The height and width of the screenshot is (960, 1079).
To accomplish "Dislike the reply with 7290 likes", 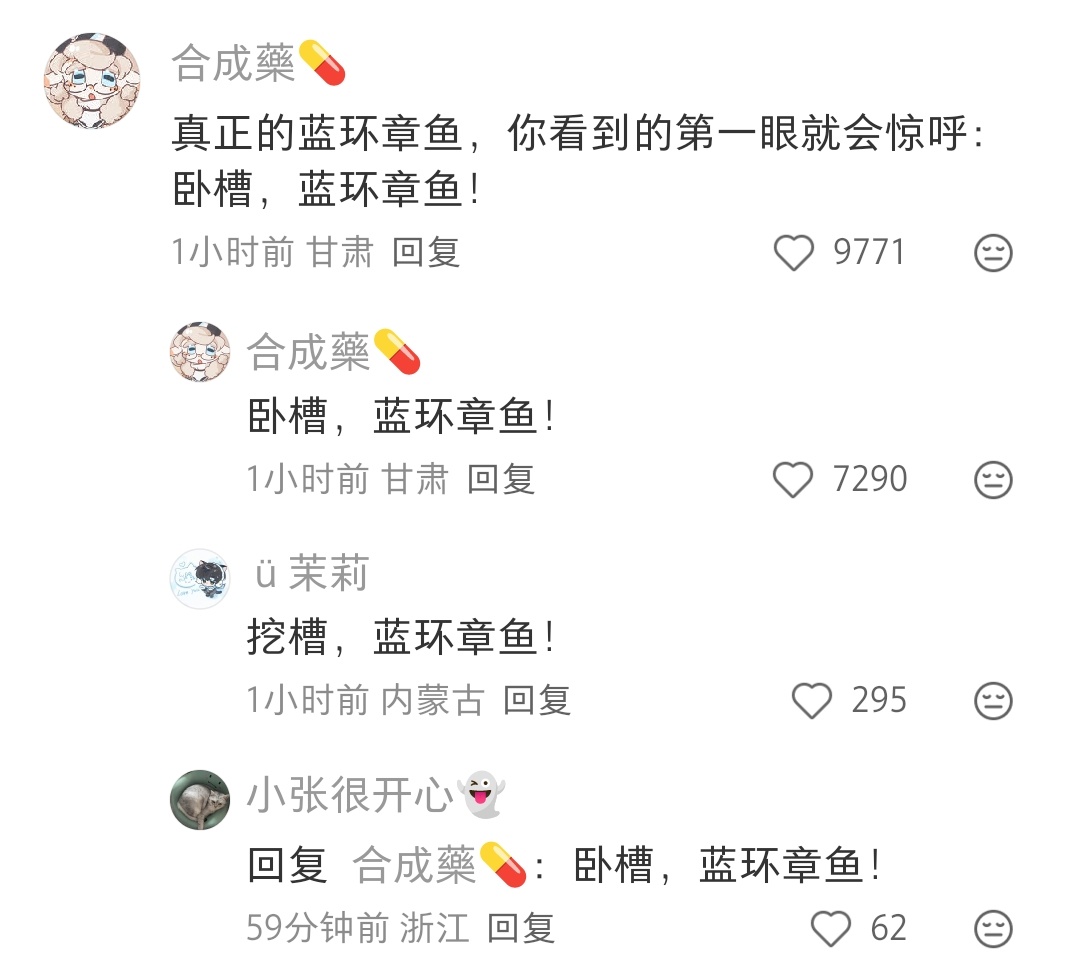I will (993, 480).
